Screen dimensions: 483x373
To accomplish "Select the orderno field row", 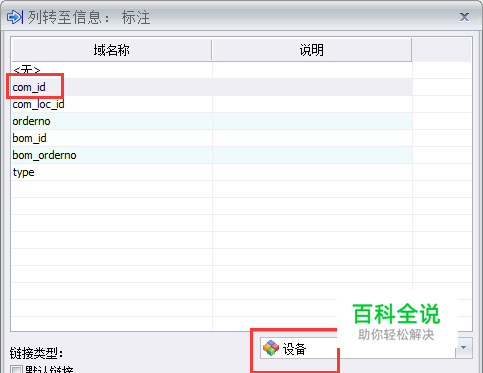I will click(x=212, y=121).
